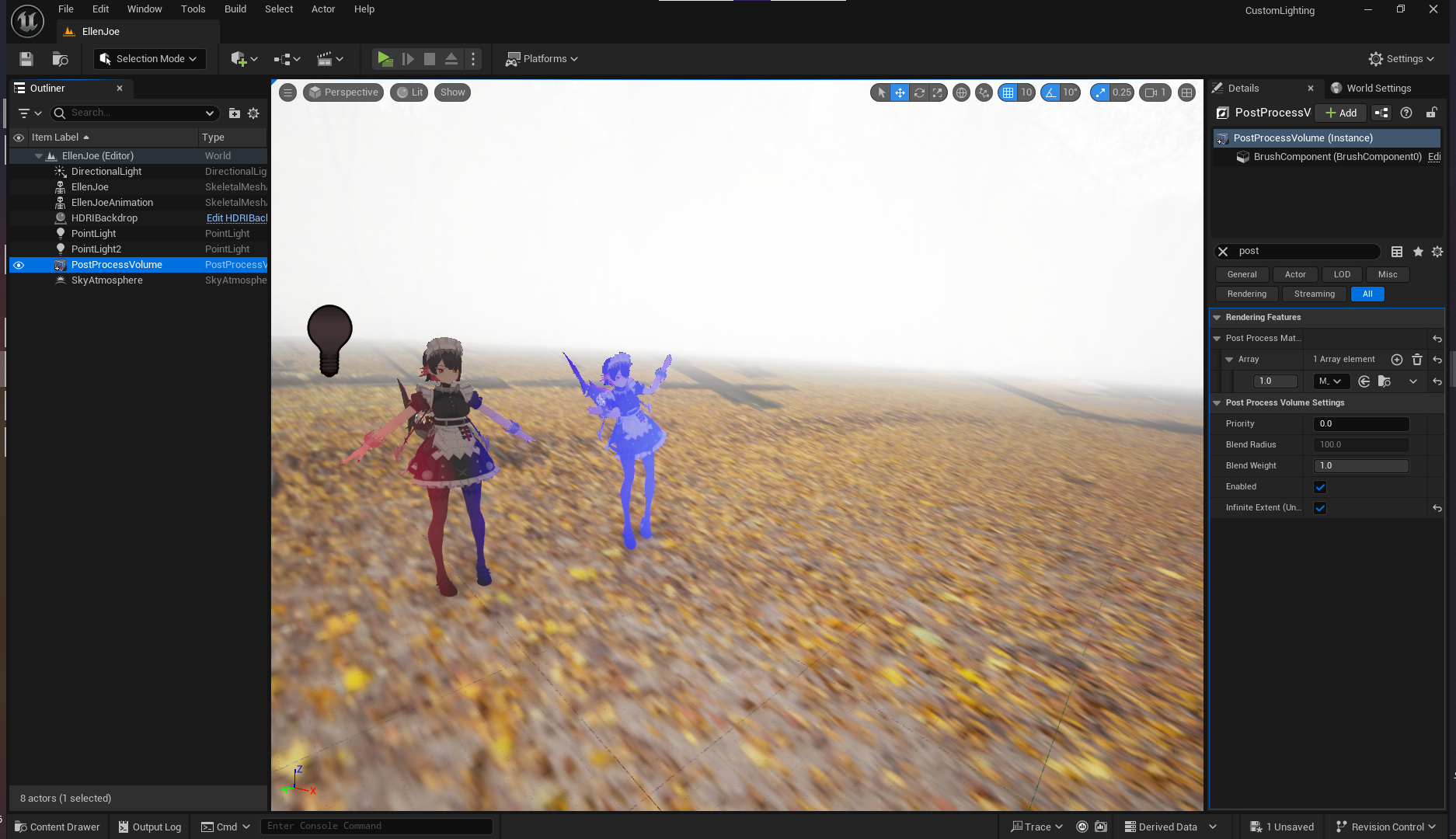1456x839 pixels.
Task: Open the rotation snap angle 10° dropdown
Action: click(x=1071, y=92)
